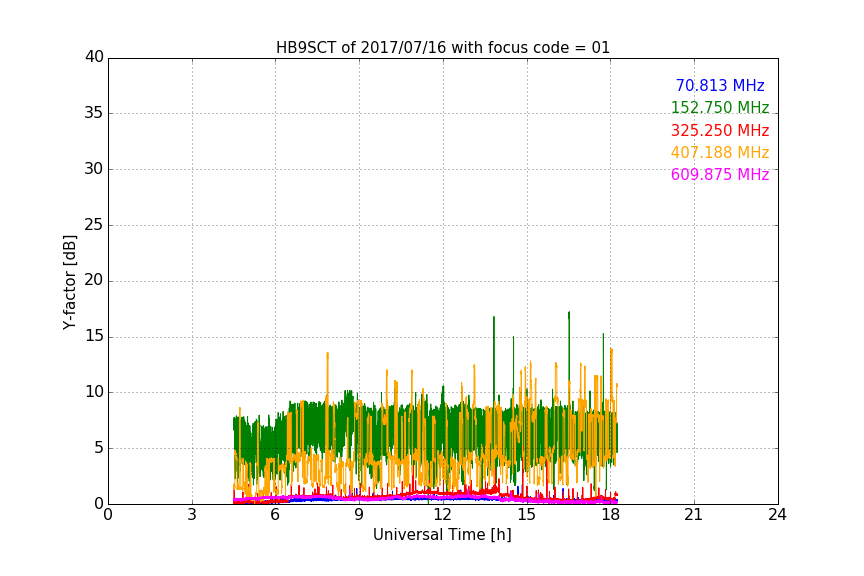This screenshot has height=576, width=864.
Task: Click the 'Y-factor [dB]' axis label
Action: coord(69,282)
